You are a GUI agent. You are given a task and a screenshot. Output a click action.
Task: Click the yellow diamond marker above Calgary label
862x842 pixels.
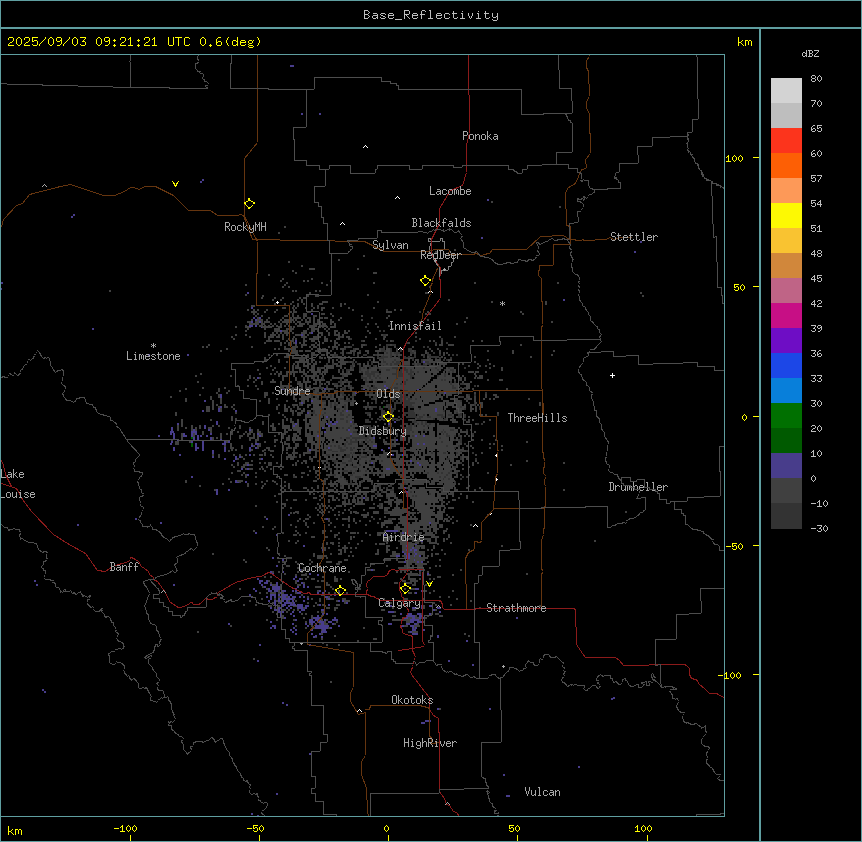405,589
